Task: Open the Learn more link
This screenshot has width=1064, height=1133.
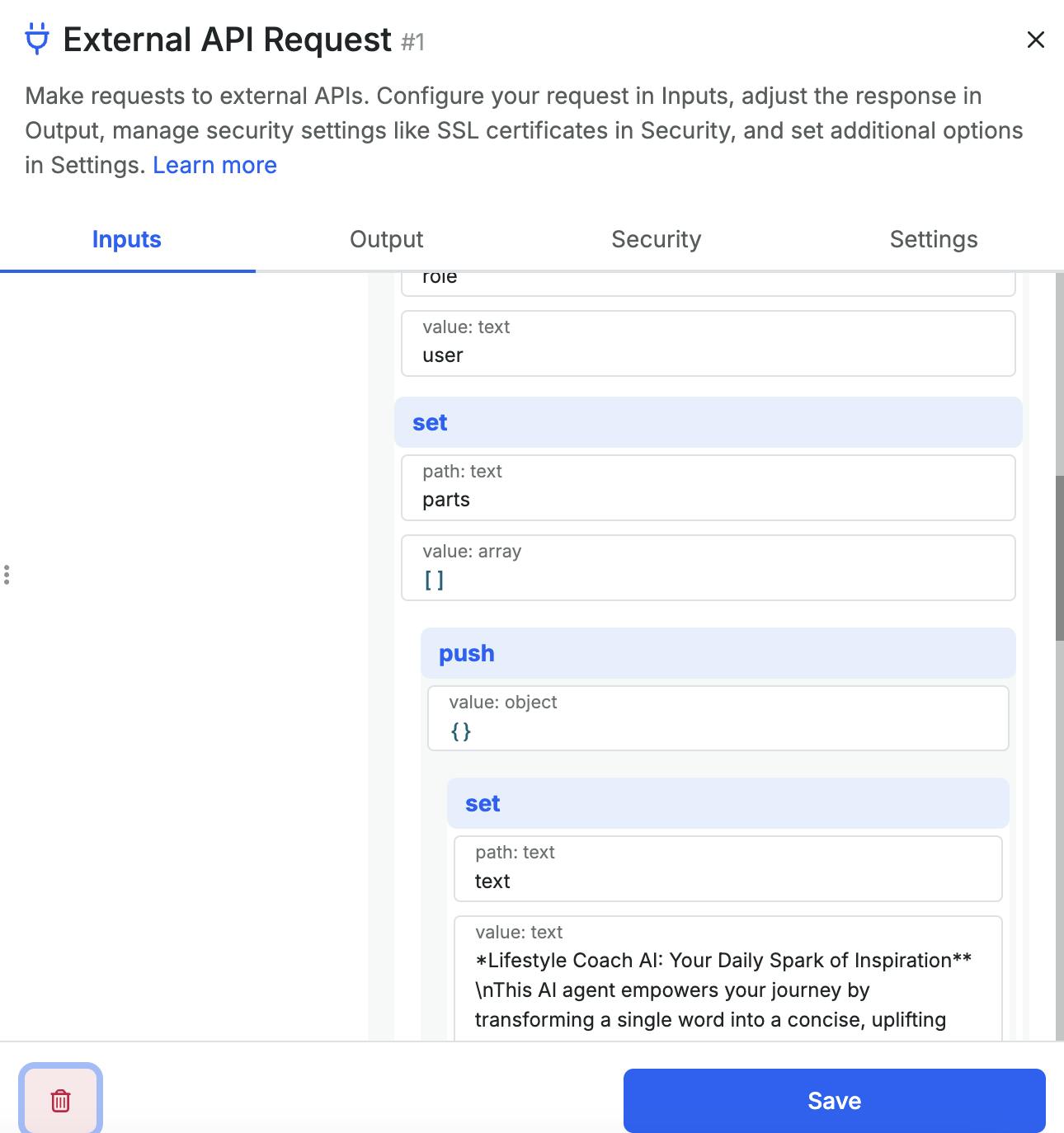Action: pyautogui.click(x=214, y=165)
